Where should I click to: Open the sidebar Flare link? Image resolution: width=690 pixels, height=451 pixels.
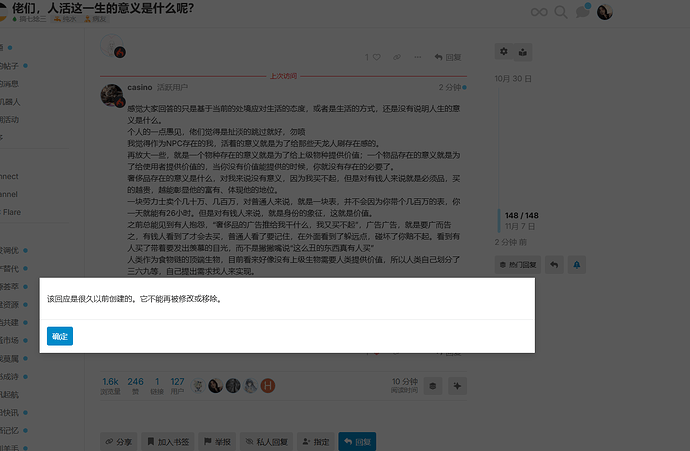pos(11,212)
